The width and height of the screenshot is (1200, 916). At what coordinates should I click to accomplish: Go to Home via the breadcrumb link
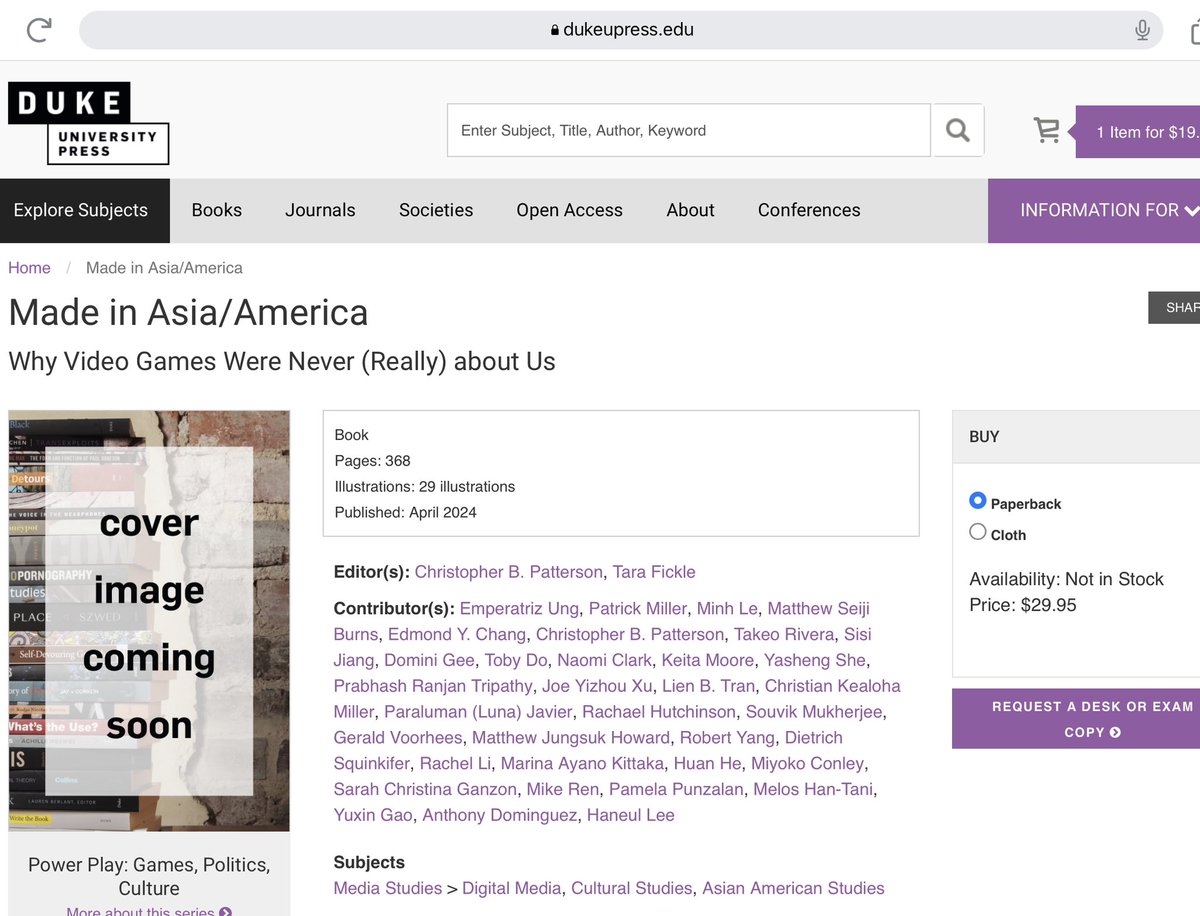click(29, 267)
